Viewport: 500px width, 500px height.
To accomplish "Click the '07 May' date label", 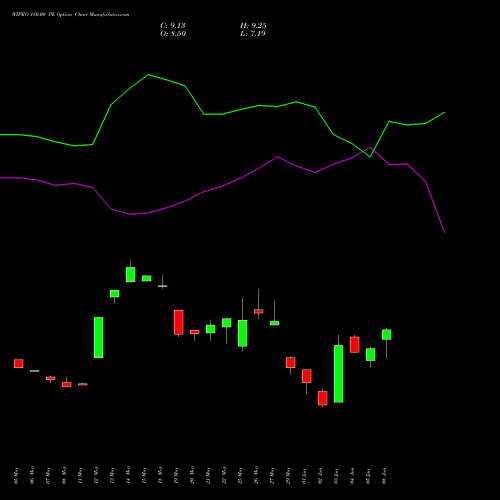I will click(49, 476).
